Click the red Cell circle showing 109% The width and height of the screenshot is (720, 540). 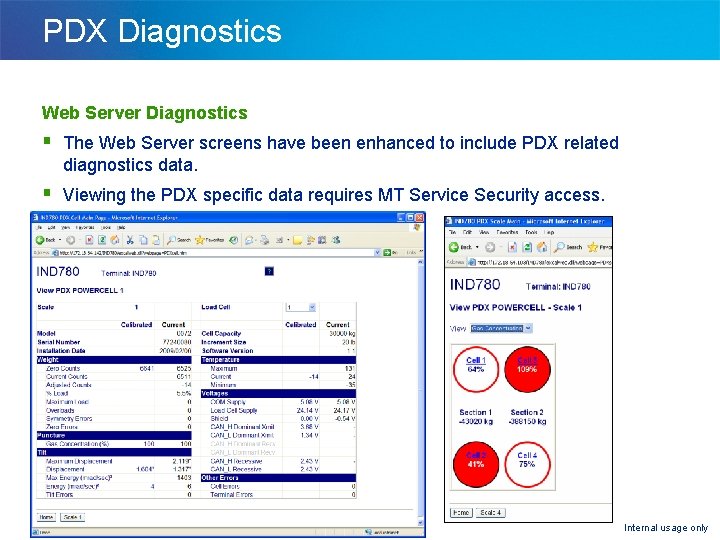pos(527,369)
